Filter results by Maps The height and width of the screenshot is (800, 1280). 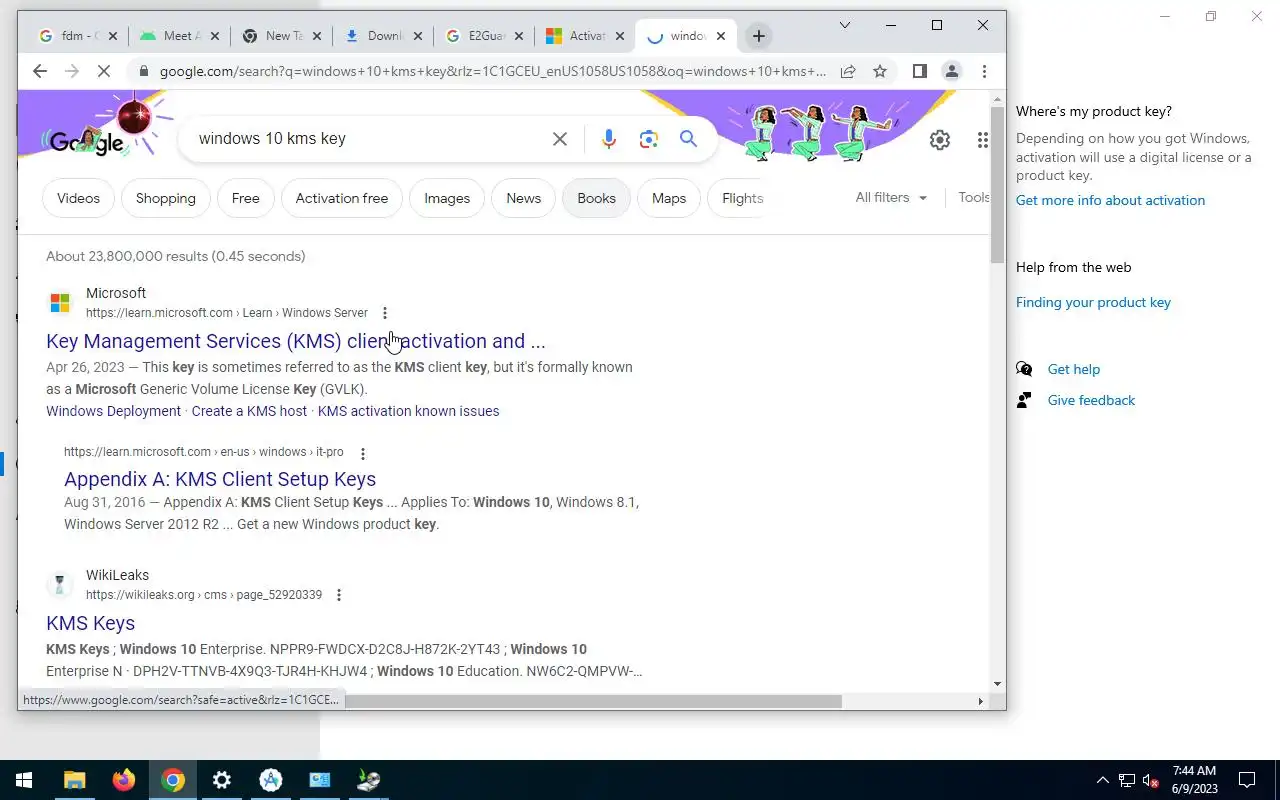tap(669, 198)
